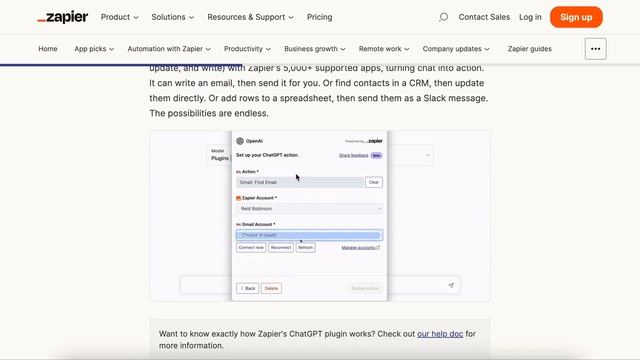Open the our help doc link
The image size is (640, 360).
440,334
